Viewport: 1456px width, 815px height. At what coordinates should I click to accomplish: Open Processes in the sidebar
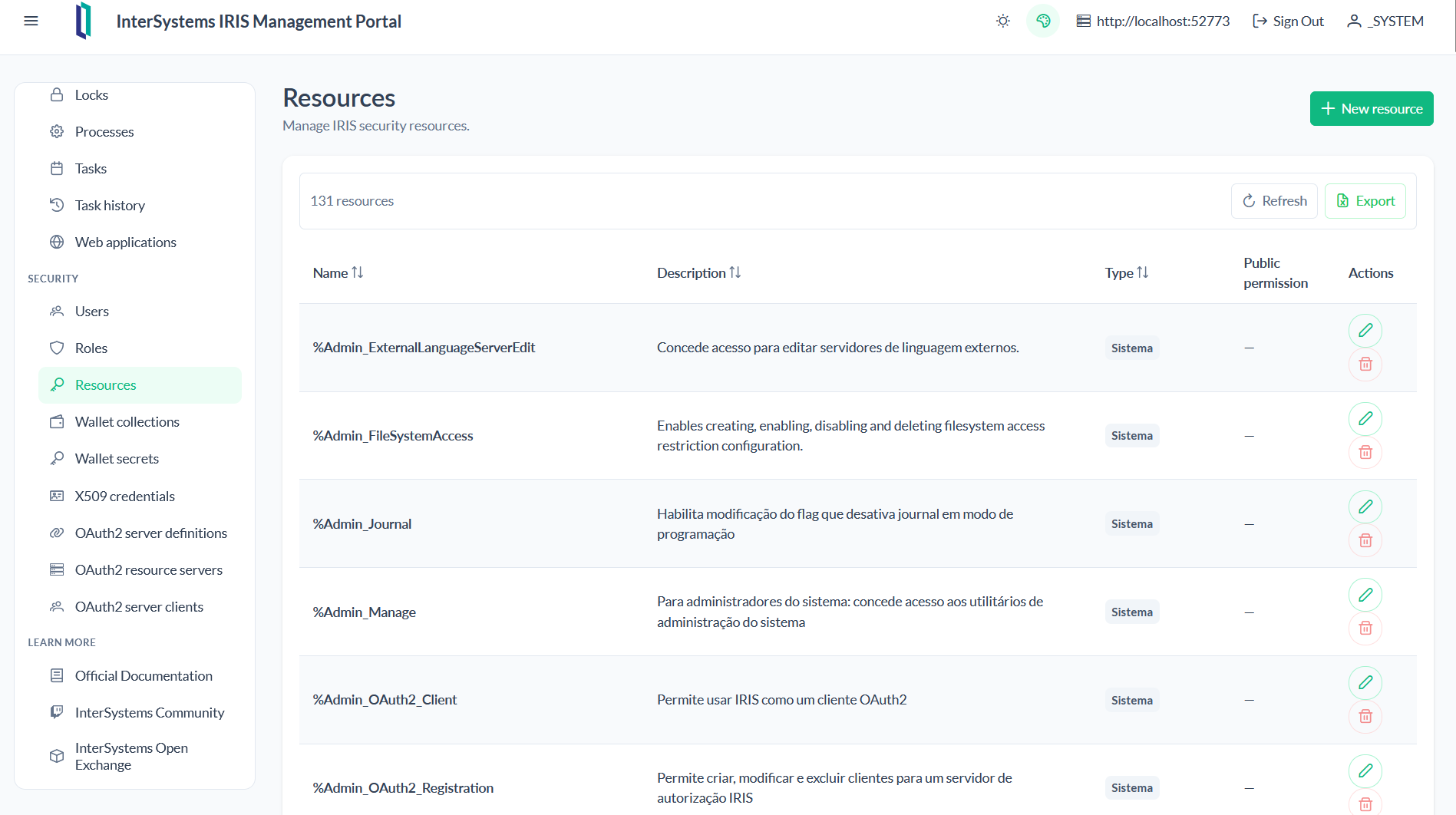tap(140, 132)
